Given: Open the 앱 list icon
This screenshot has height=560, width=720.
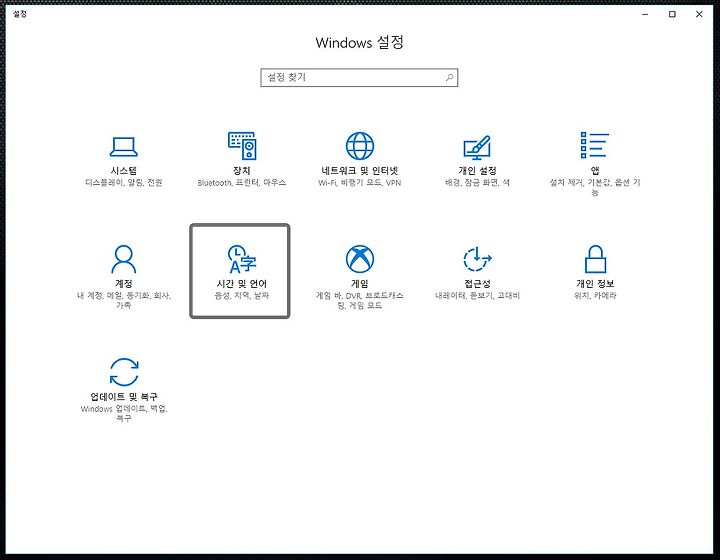Looking at the screenshot, I should tap(595, 145).
